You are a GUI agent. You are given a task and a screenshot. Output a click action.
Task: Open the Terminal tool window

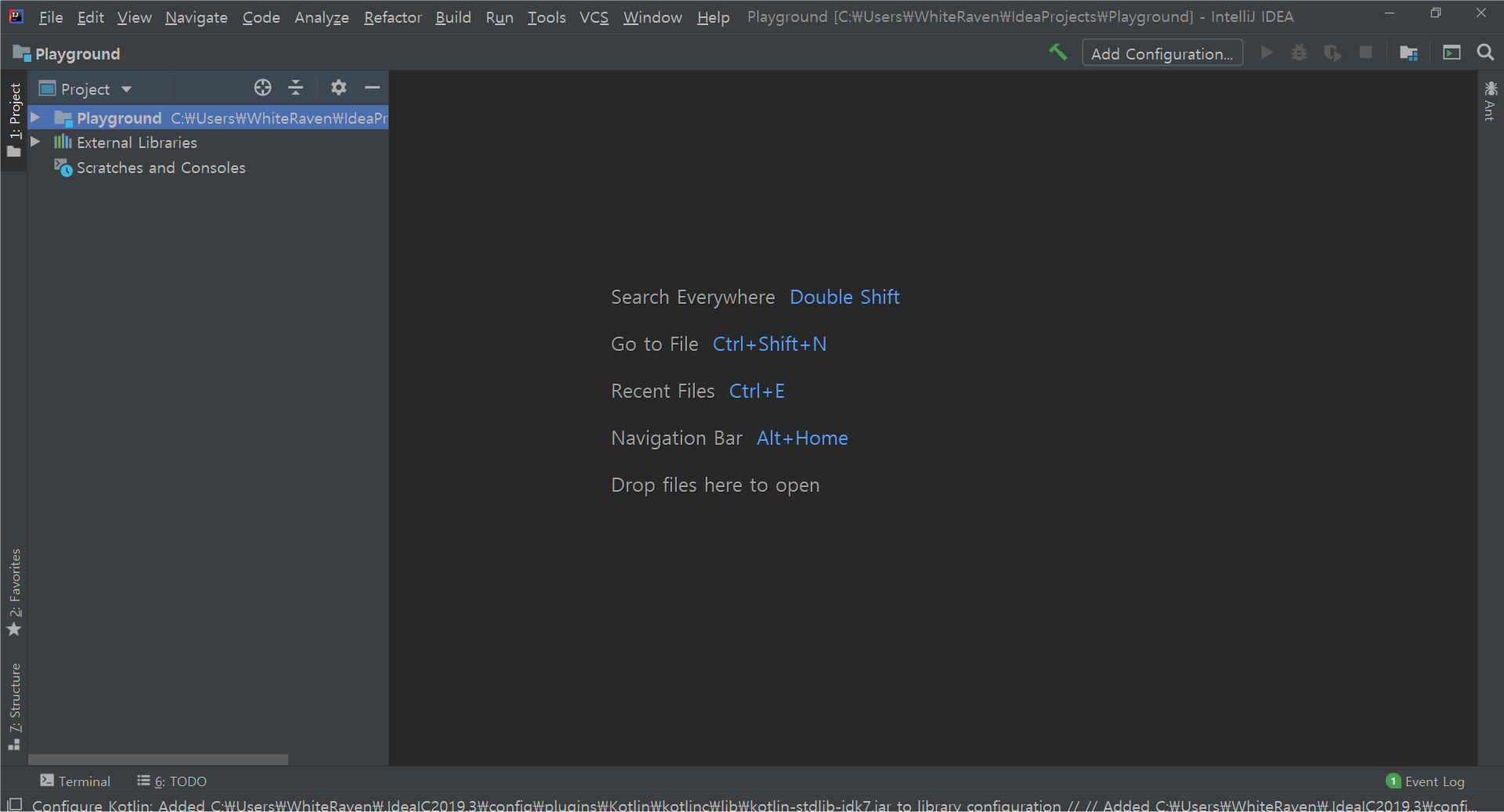[x=75, y=781]
